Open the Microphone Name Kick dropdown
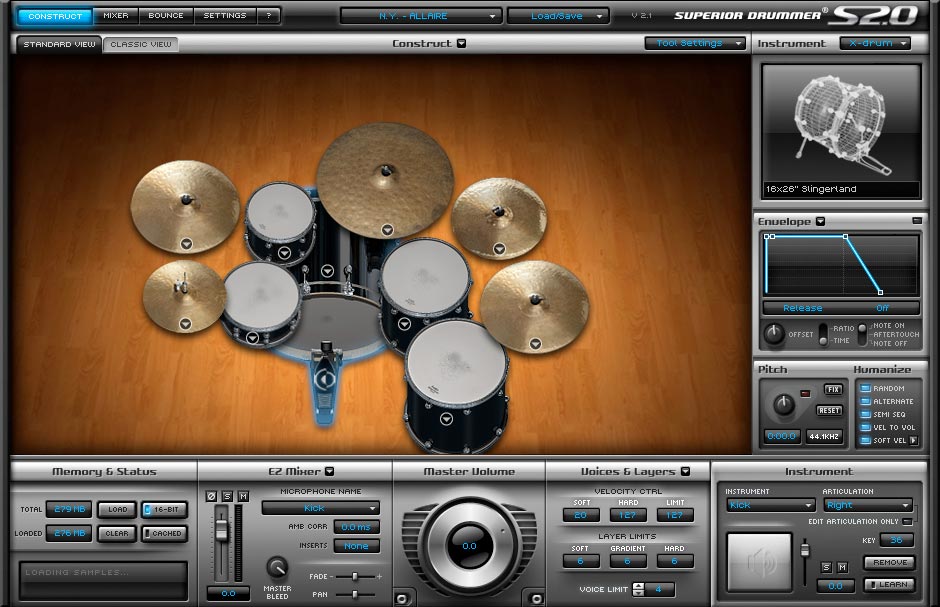940x607 pixels. (x=321, y=508)
